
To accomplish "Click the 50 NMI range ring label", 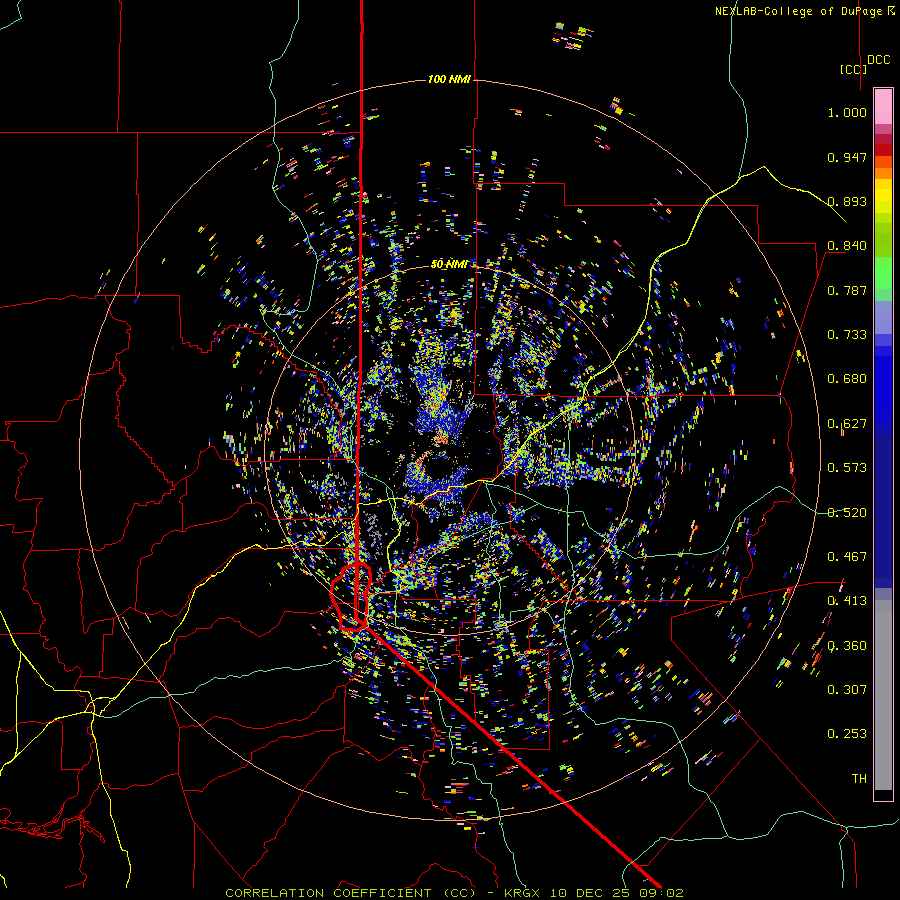I will click(x=449, y=264).
